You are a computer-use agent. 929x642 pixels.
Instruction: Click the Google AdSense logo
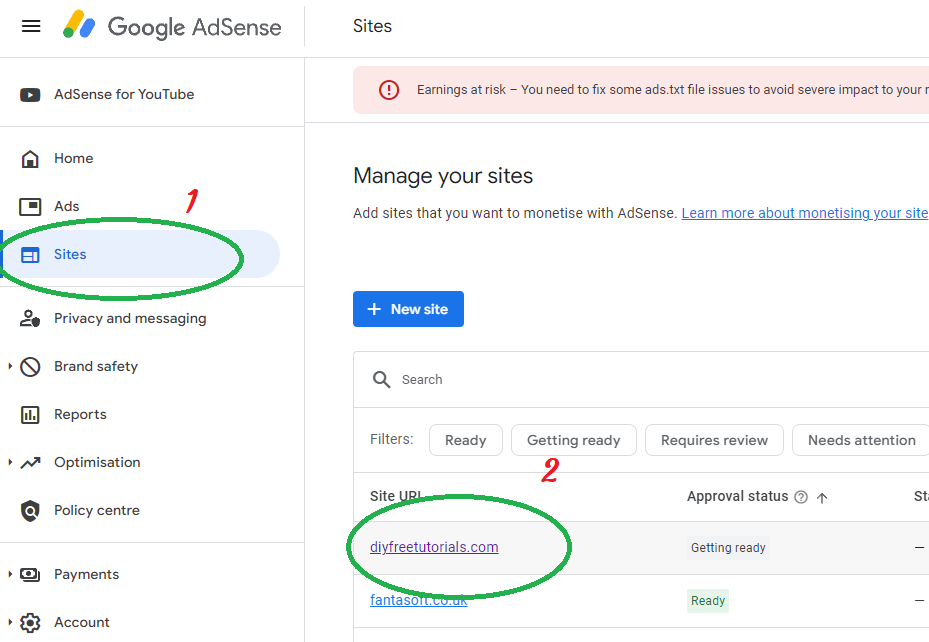pos(172,26)
